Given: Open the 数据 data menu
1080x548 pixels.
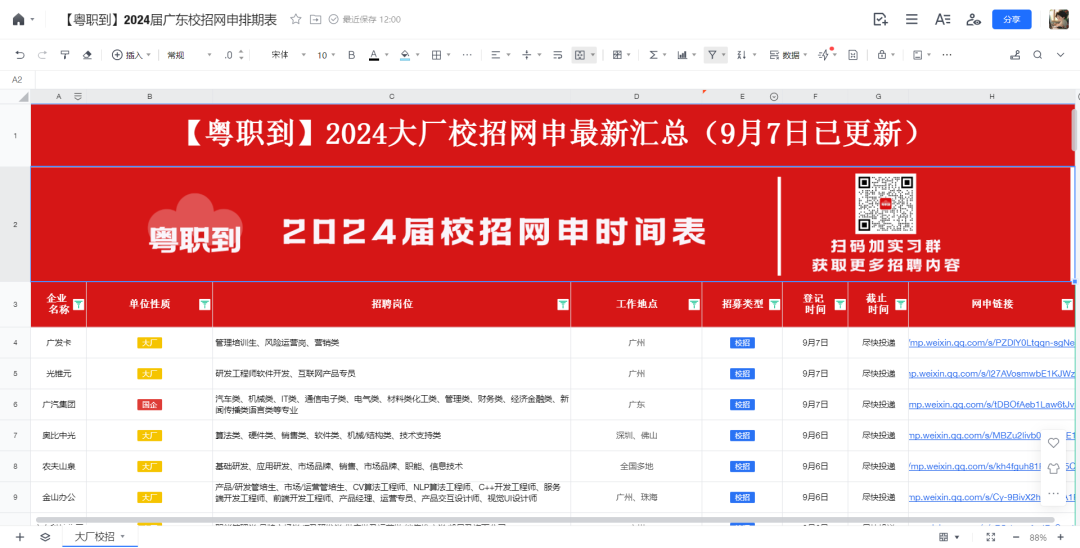Looking at the screenshot, I should [788, 55].
